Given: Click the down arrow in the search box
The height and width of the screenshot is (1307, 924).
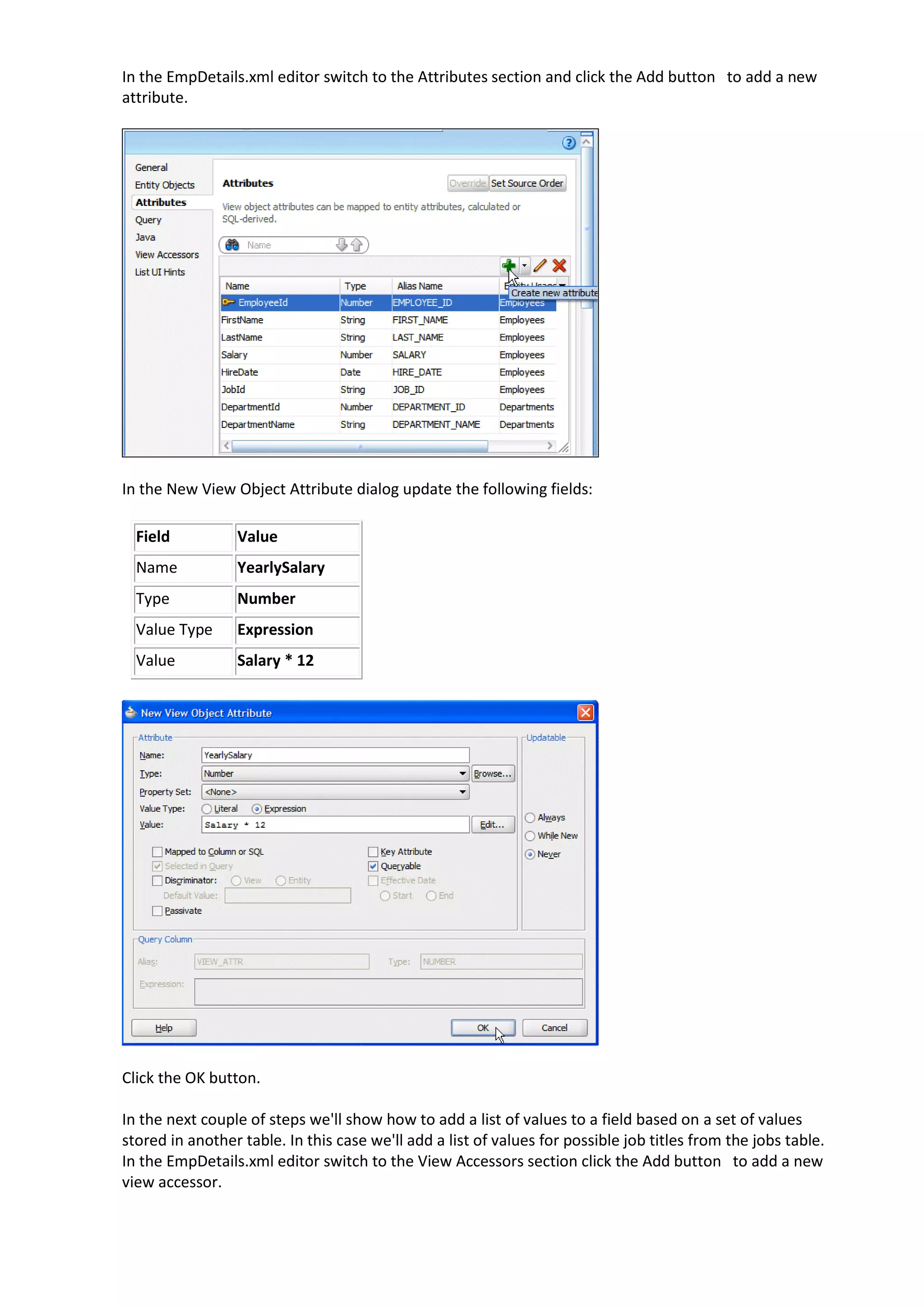Looking at the screenshot, I should coord(342,245).
